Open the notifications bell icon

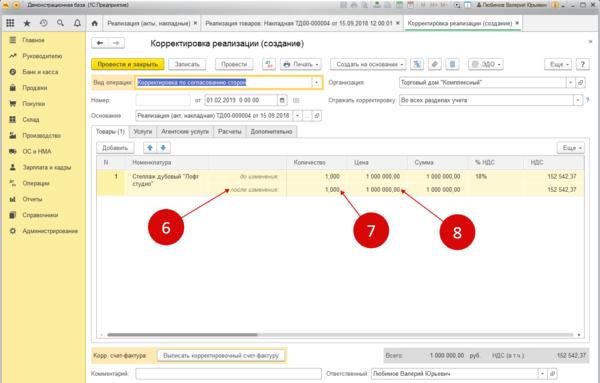pyautogui.click(x=77, y=23)
